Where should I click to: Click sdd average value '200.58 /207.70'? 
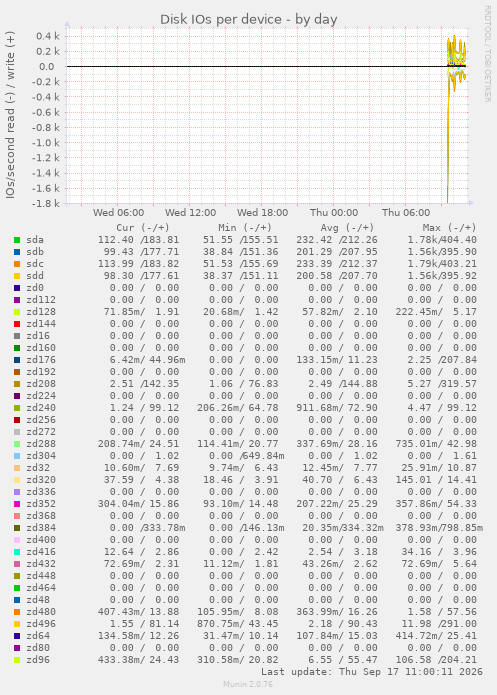point(337,276)
